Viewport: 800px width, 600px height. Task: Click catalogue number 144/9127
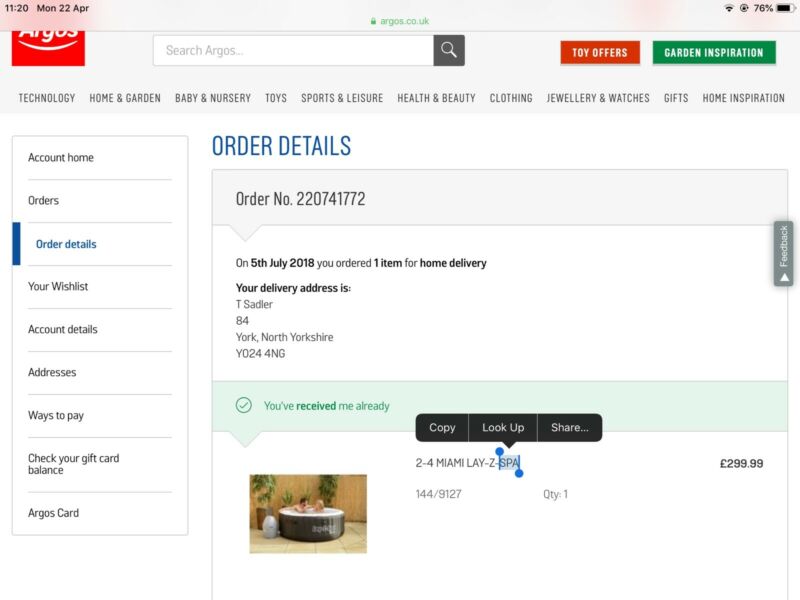tap(438, 494)
